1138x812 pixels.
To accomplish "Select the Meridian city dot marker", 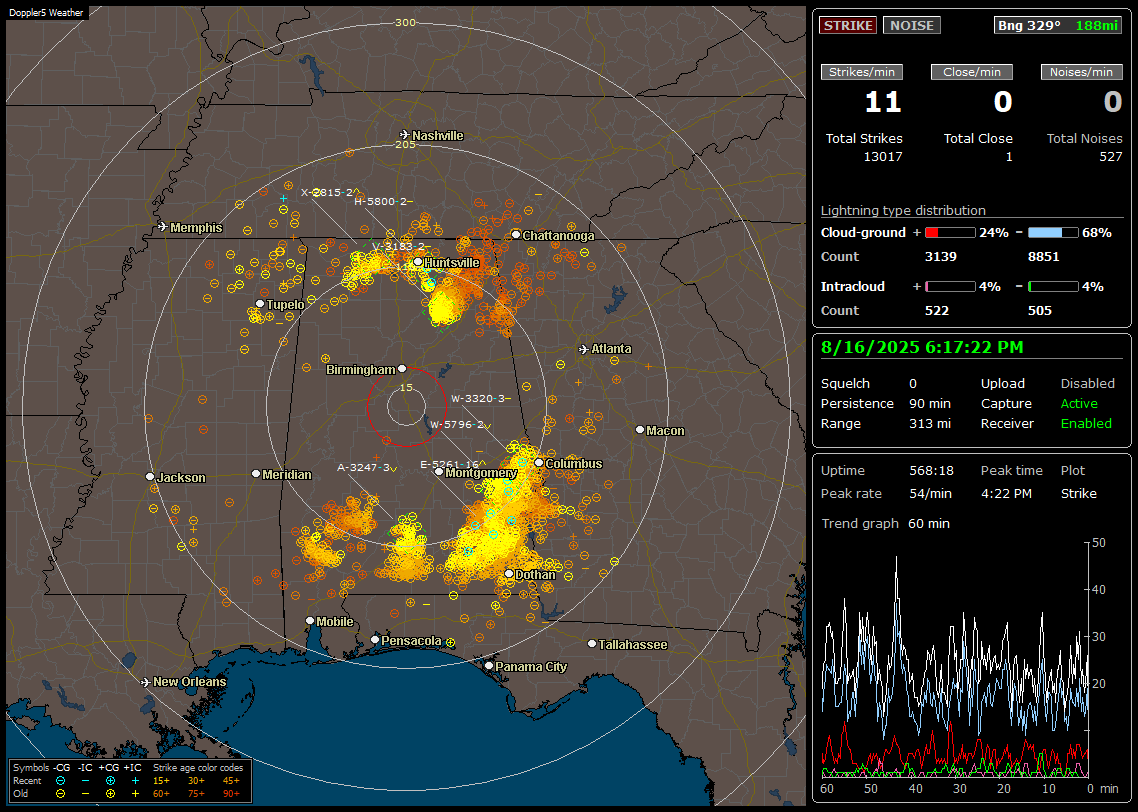I will pos(255,474).
